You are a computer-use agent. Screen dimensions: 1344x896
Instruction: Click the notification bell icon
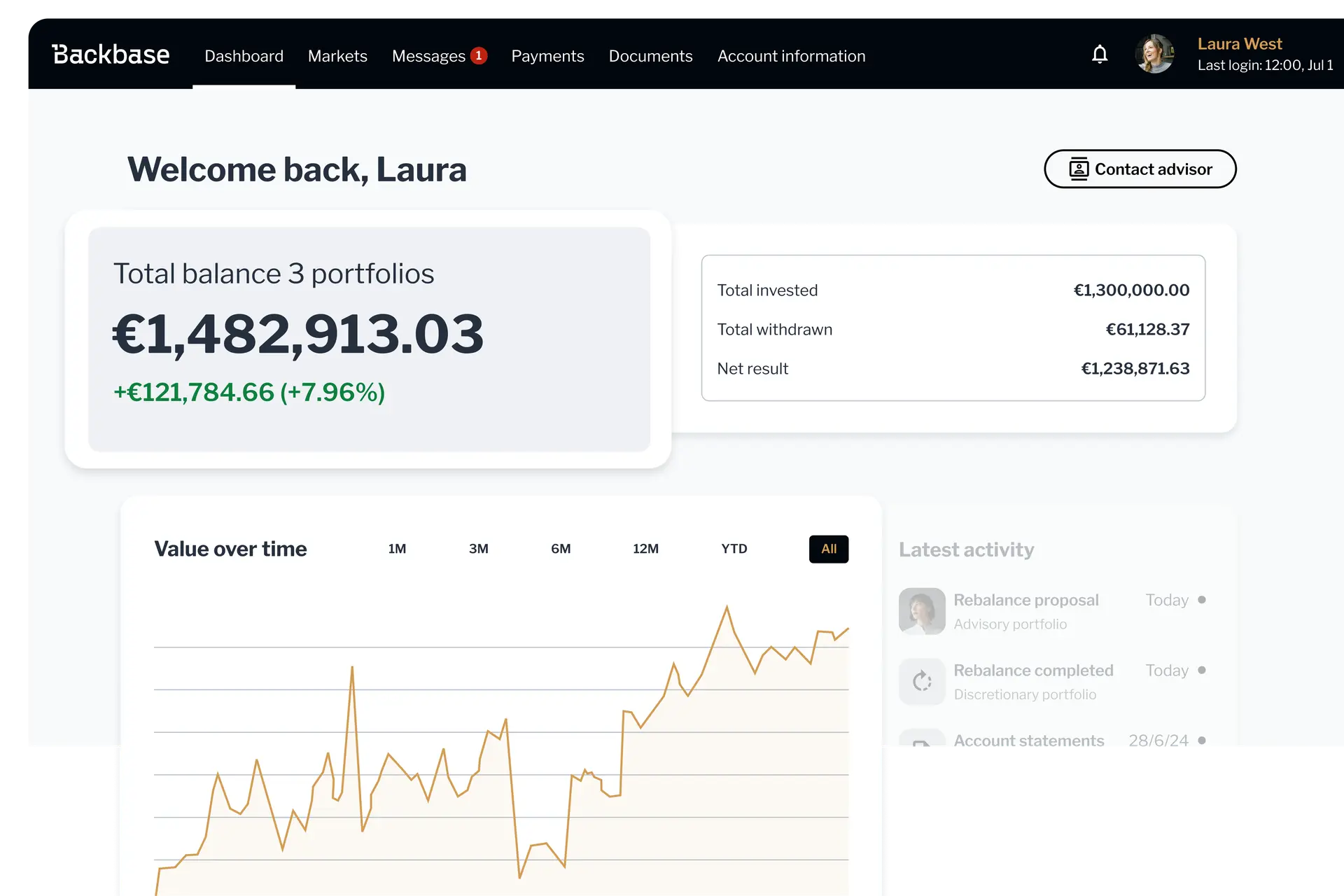click(1100, 55)
